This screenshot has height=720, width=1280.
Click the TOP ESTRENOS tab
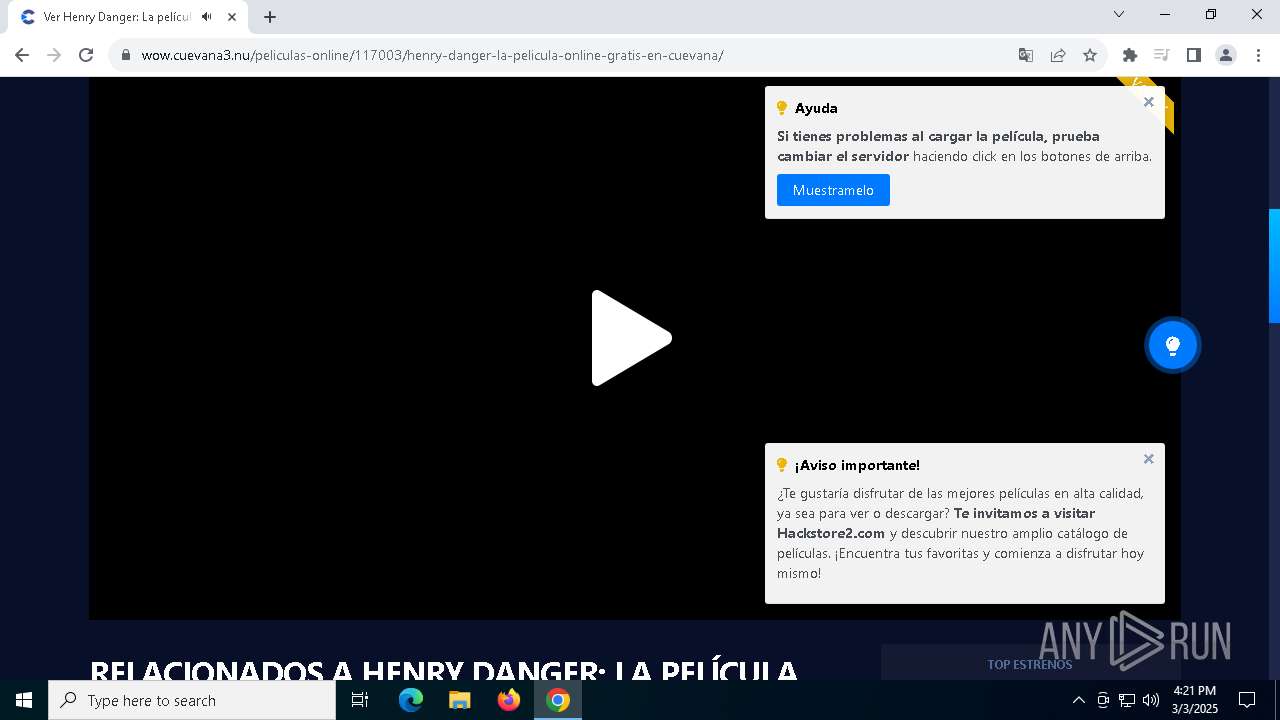click(1030, 664)
